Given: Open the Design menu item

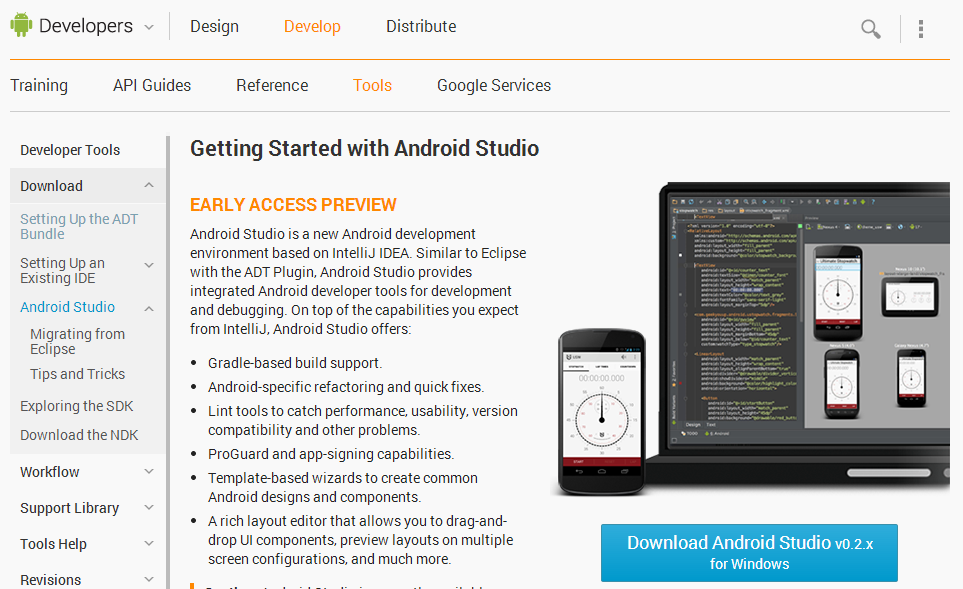Looking at the screenshot, I should point(214,26).
